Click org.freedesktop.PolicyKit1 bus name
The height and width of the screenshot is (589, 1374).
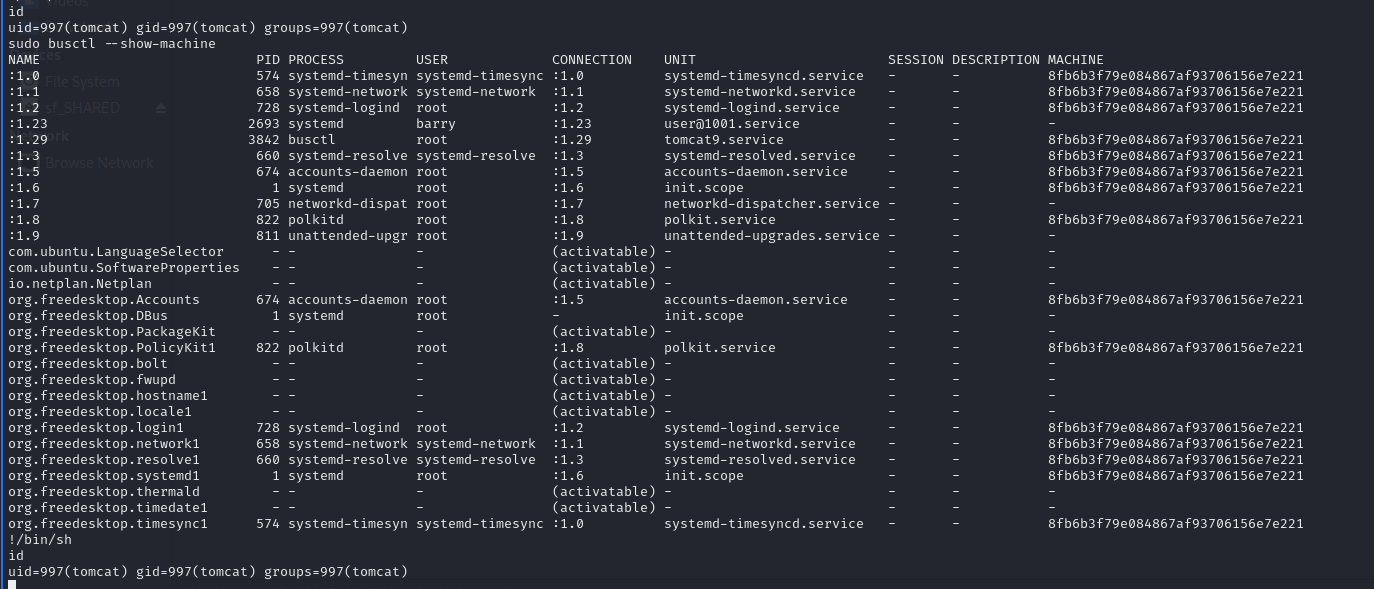(111, 348)
